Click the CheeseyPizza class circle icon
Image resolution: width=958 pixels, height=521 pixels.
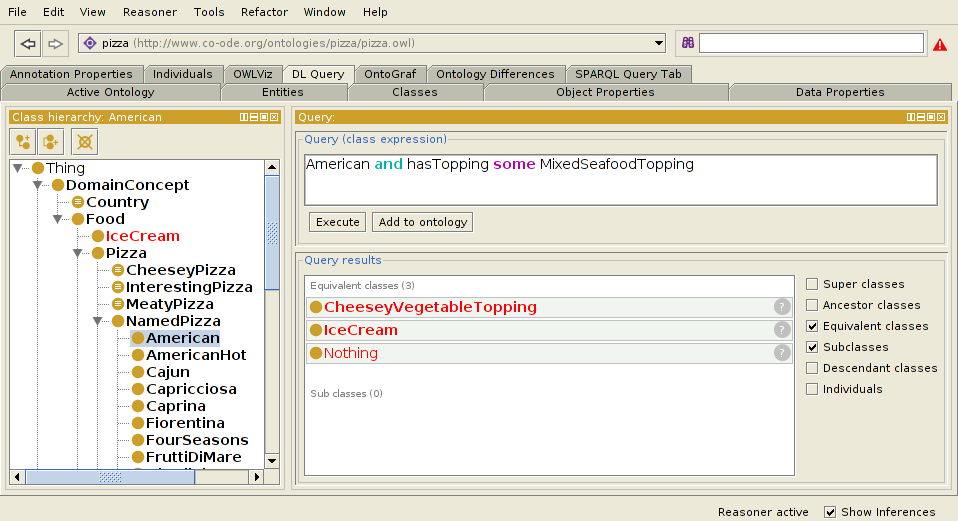click(x=118, y=269)
